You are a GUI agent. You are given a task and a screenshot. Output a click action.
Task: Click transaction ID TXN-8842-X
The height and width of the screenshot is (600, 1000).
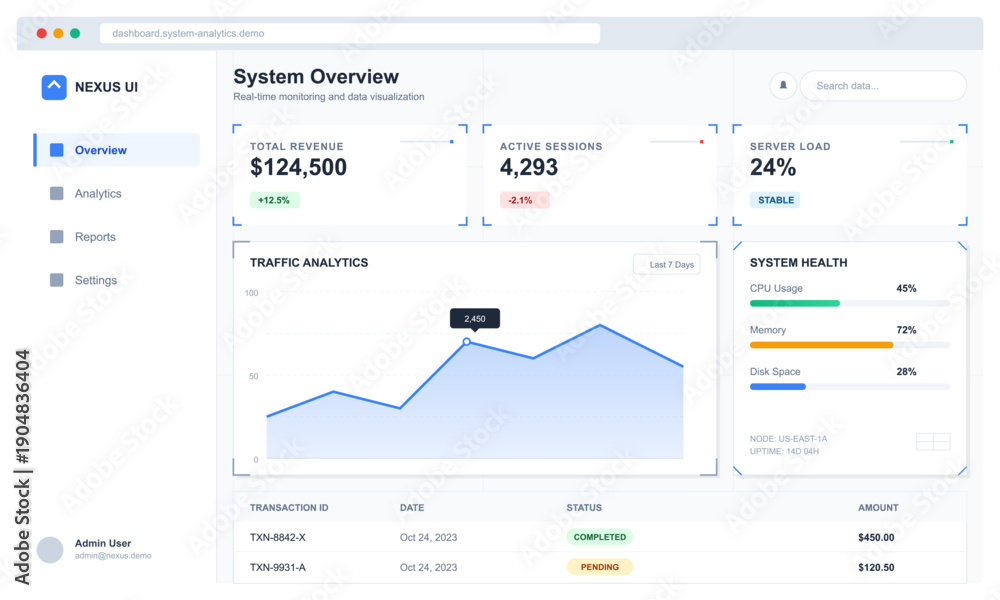[277, 538]
